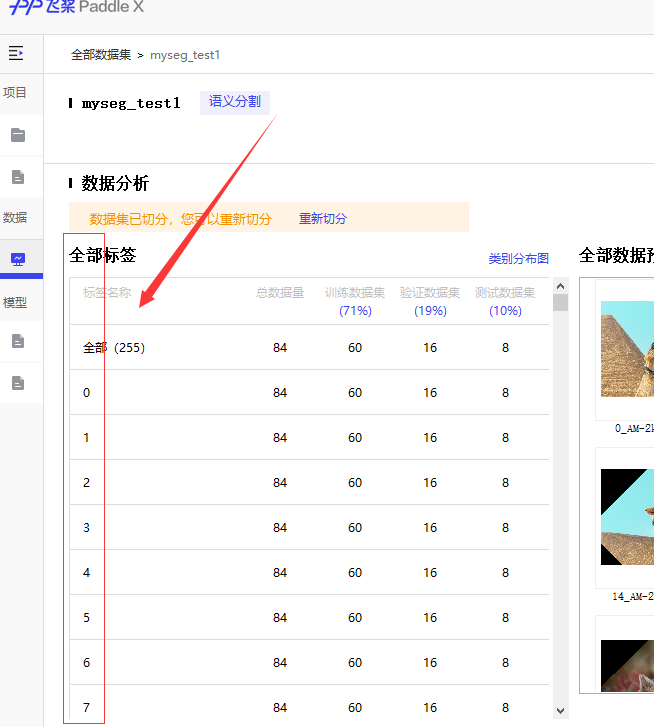Image resolution: width=654 pixels, height=727 pixels.
Task: Click the 语义分割 tag label
Action: coord(235,102)
